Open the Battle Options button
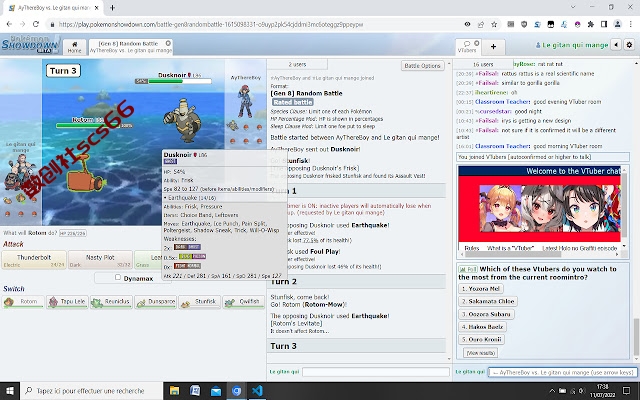The width and height of the screenshot is (640, 400). click(x=422, y=66)
